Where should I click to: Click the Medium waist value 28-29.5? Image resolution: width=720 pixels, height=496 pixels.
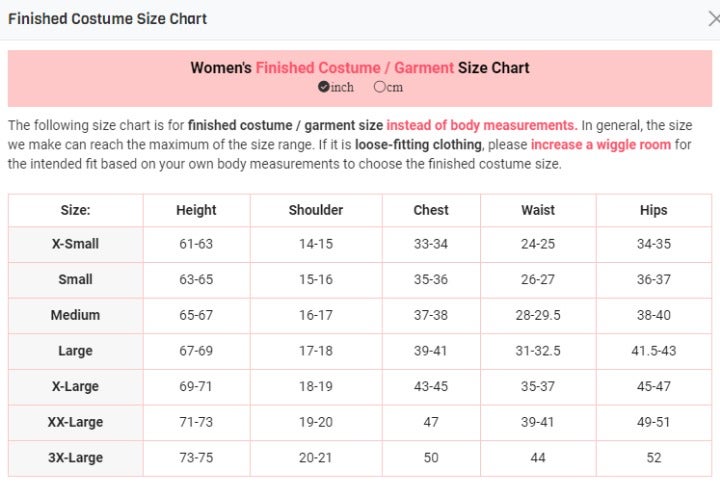tap(538, 315)
